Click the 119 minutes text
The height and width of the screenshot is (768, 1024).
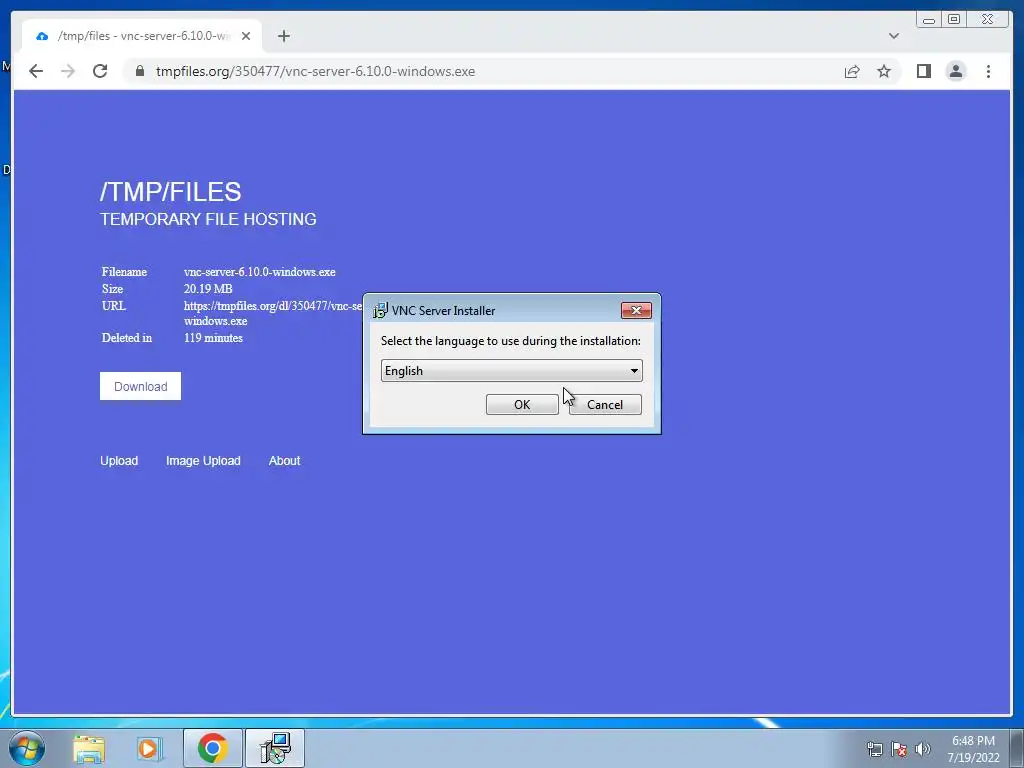213,338
